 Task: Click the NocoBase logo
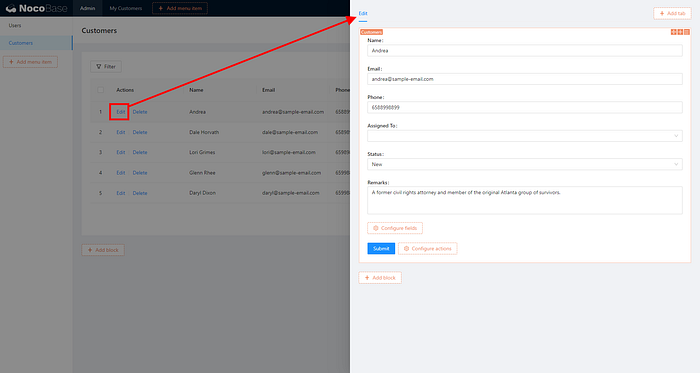pyautogui.click(x=36, y=8)
